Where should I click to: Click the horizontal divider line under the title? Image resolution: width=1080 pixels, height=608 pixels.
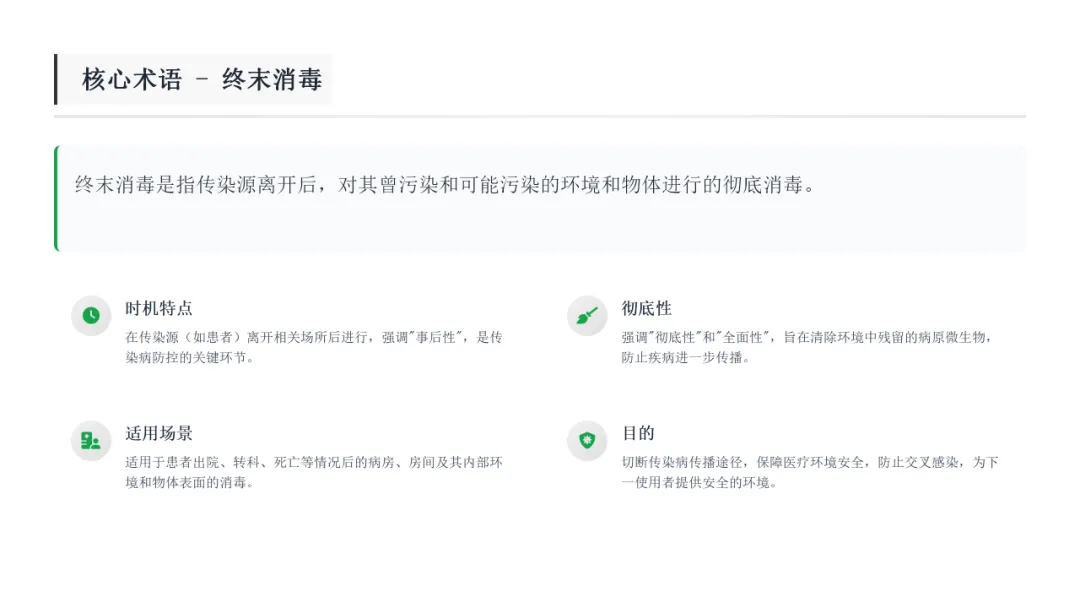[540, 116]
